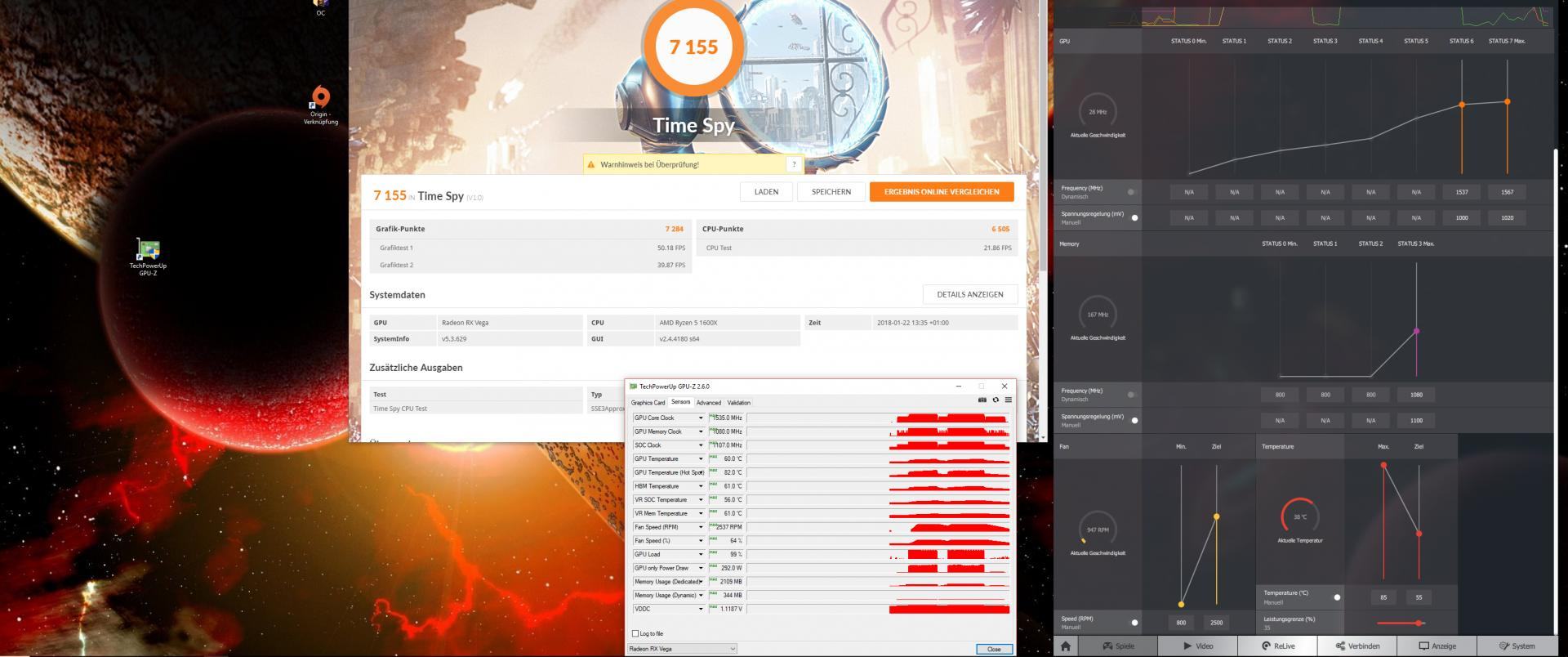1568x657 pixels.
Task: Open the ReLive tab in Radeon Settings
Action: click(1277, 646)
